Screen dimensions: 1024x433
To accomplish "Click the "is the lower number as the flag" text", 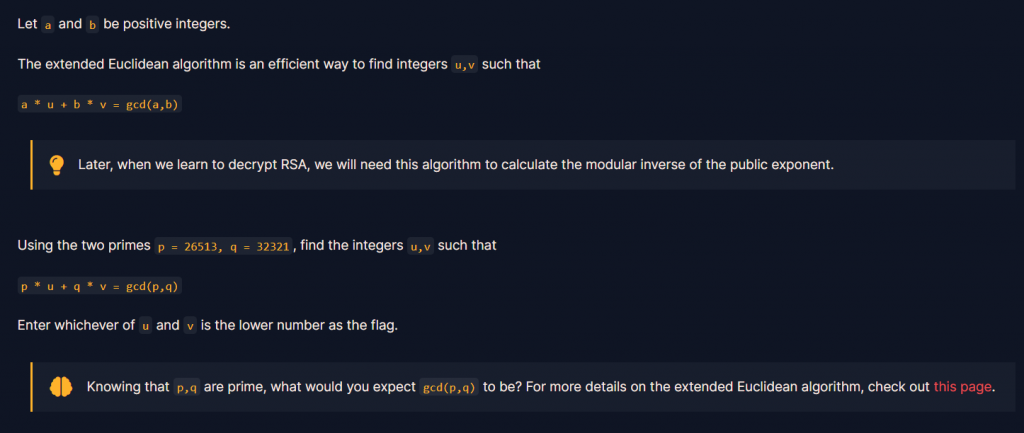I will pyautogui.click(x=299, y=325).
